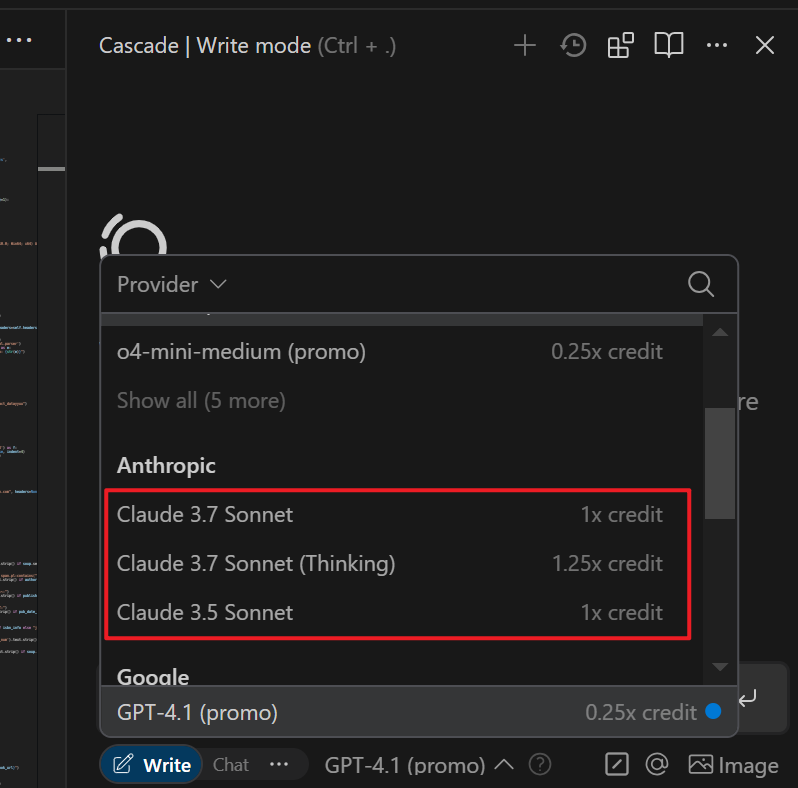
Task: Start a new Cascade conversation with plus icon
Action: click(x=525, y=46)
